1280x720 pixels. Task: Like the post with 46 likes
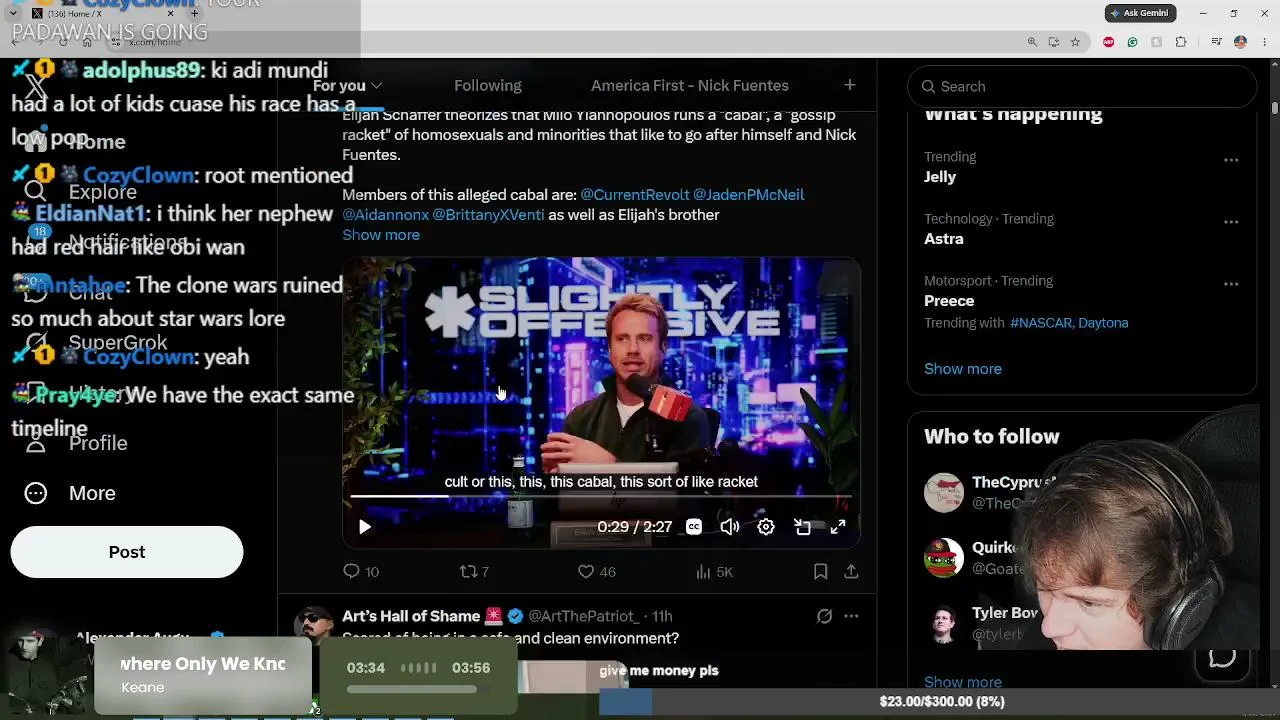(597, 572)
